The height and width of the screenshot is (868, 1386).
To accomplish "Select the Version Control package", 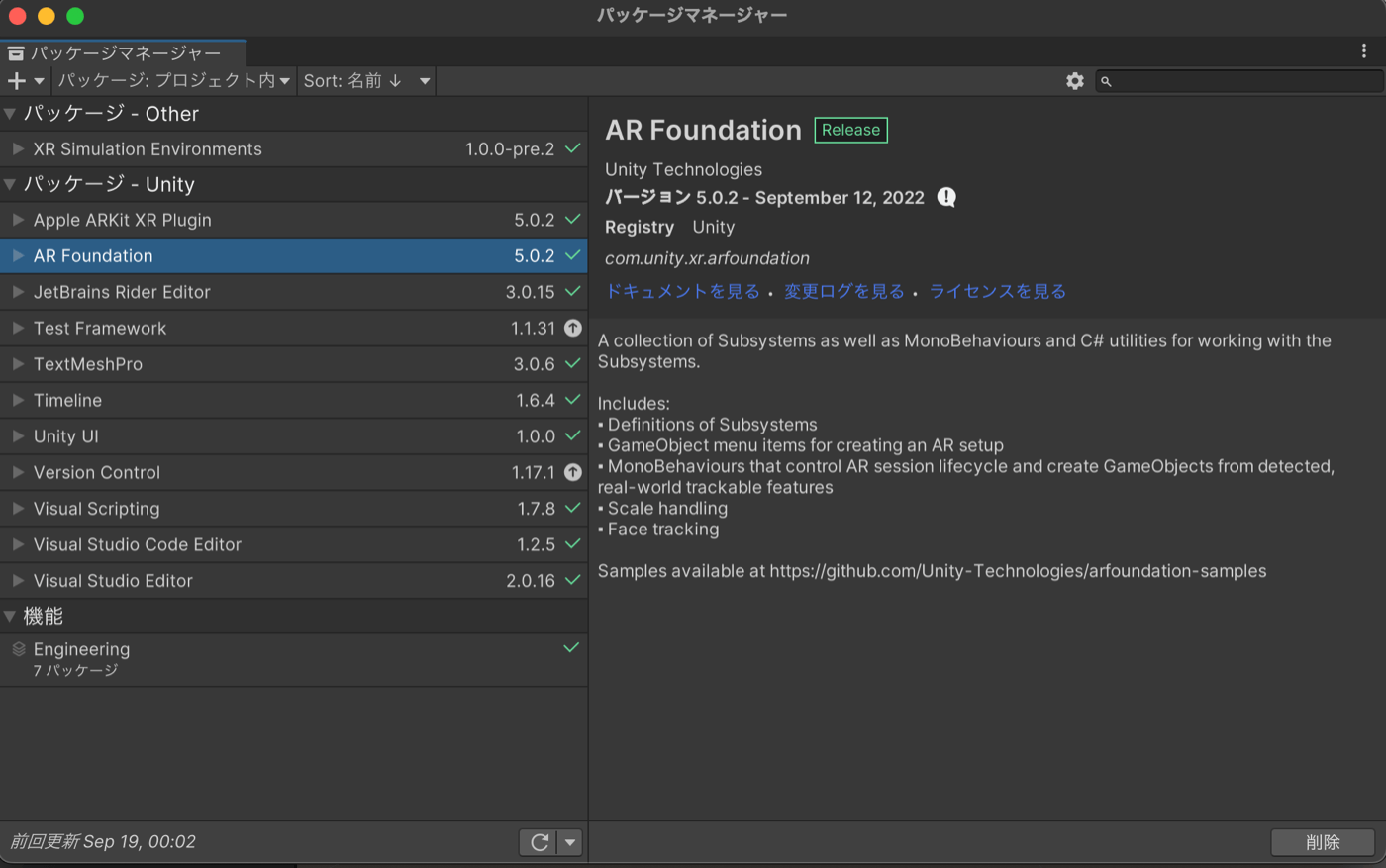I will [x=294, y=472].
